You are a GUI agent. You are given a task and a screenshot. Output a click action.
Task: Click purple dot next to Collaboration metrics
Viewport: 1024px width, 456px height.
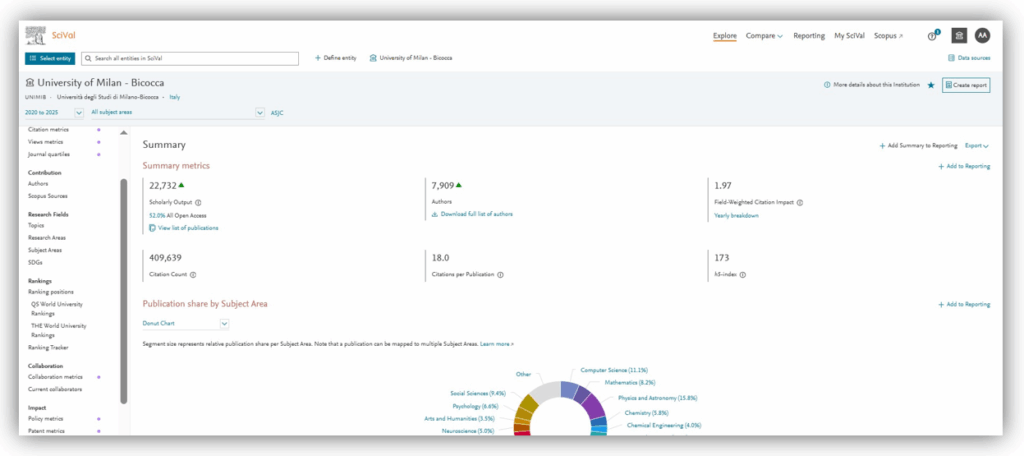click(99, 377)
